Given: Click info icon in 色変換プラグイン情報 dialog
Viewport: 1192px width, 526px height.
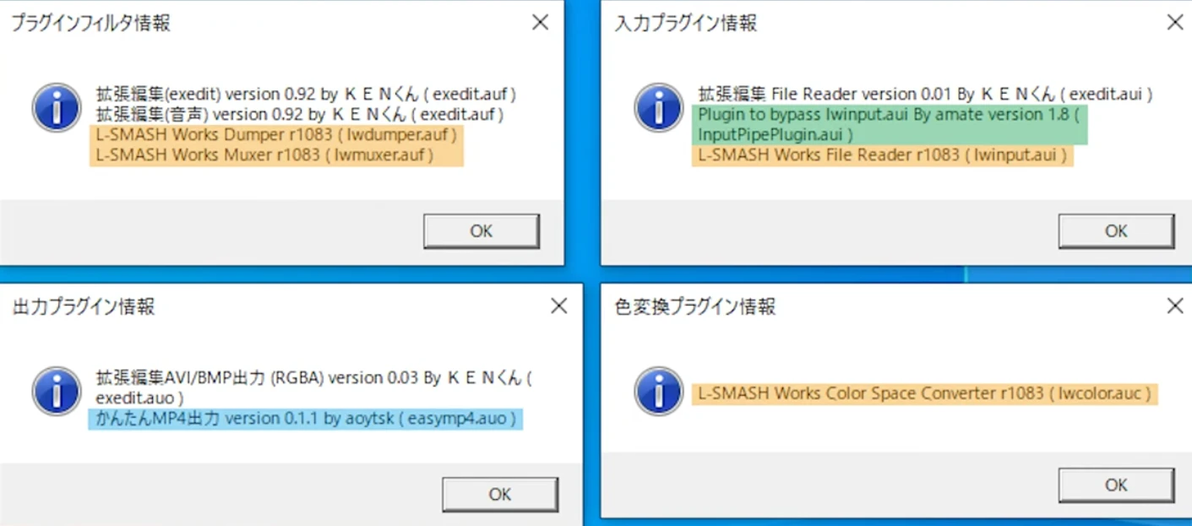Looking at the screenshot, I should click(x=658, y=391).
